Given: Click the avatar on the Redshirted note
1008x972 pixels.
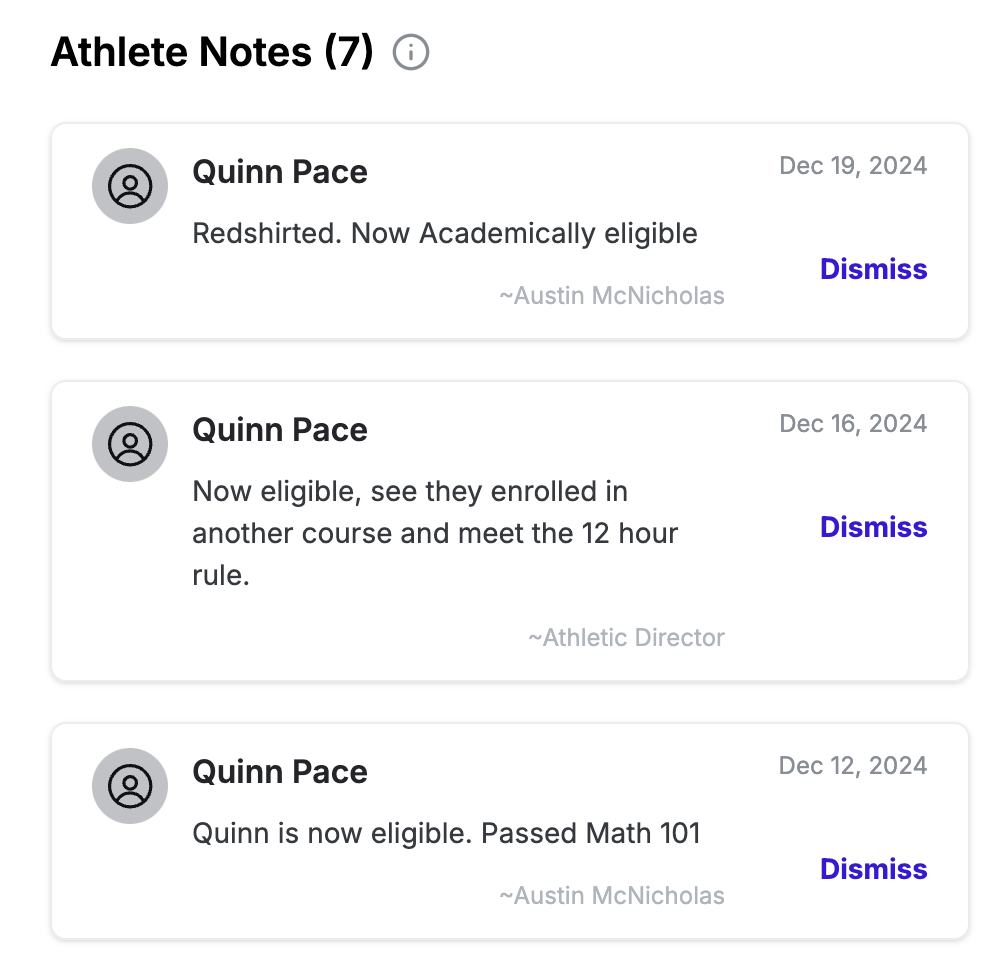Looking at the screenshot, I should pos(130,186).
